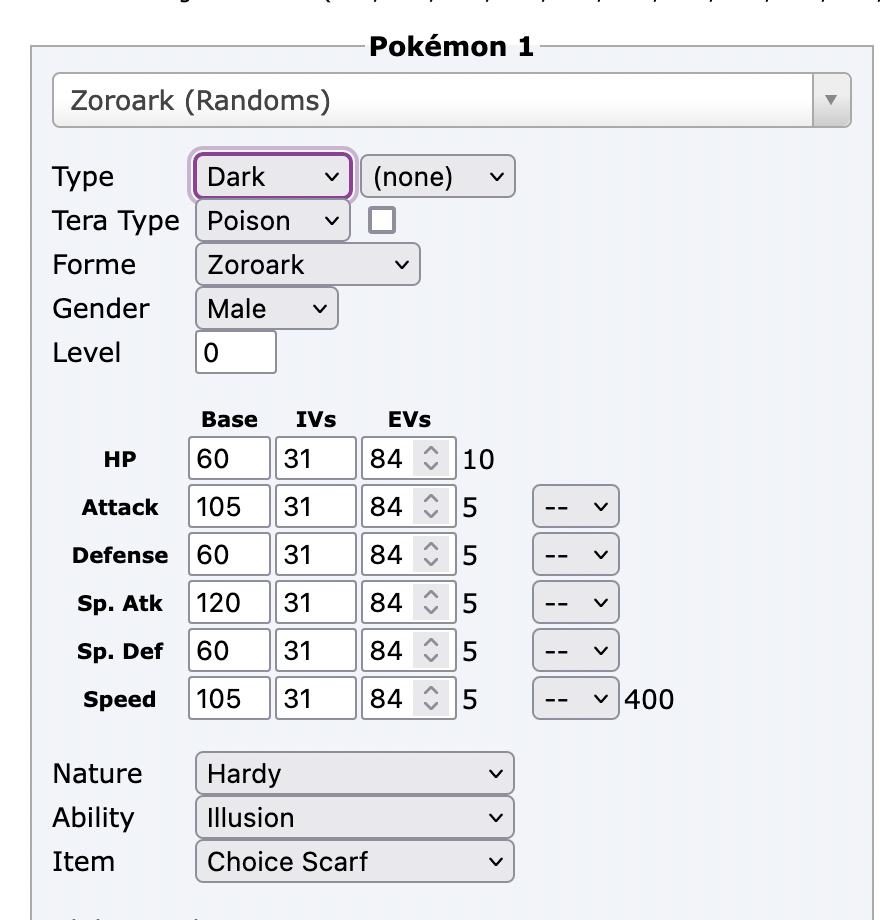Open the Speed stat boost dropdown
Screen dimensions: 880x920
576,698
